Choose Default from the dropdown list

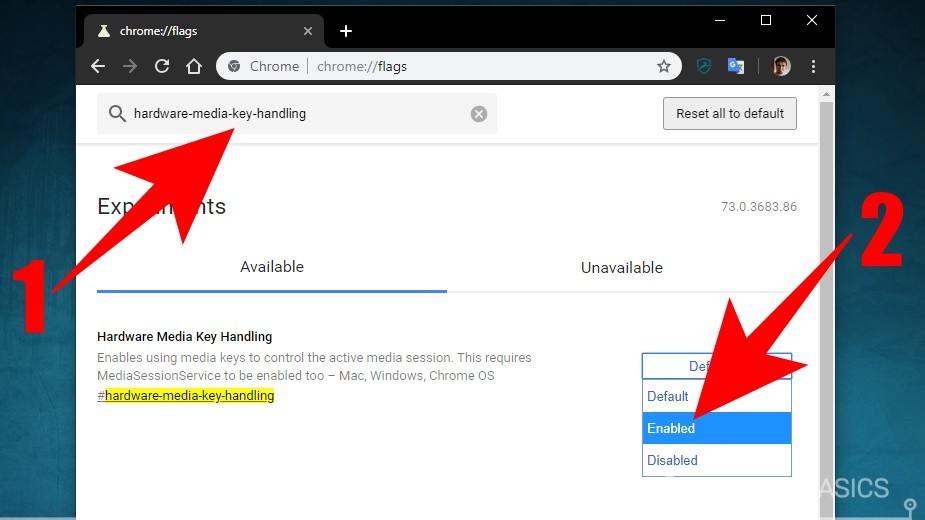click(717, 396)
